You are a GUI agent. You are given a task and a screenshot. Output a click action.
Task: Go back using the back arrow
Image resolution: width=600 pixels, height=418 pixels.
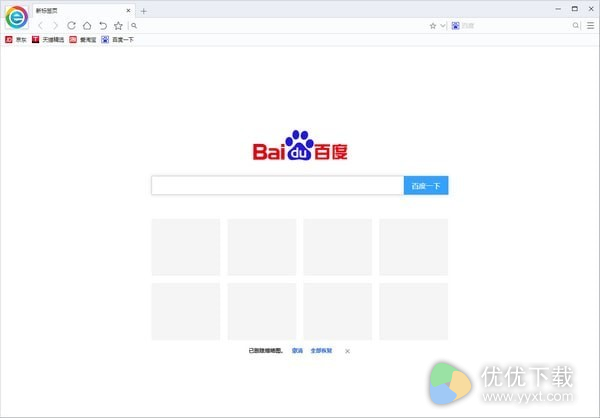click(40, 26)
